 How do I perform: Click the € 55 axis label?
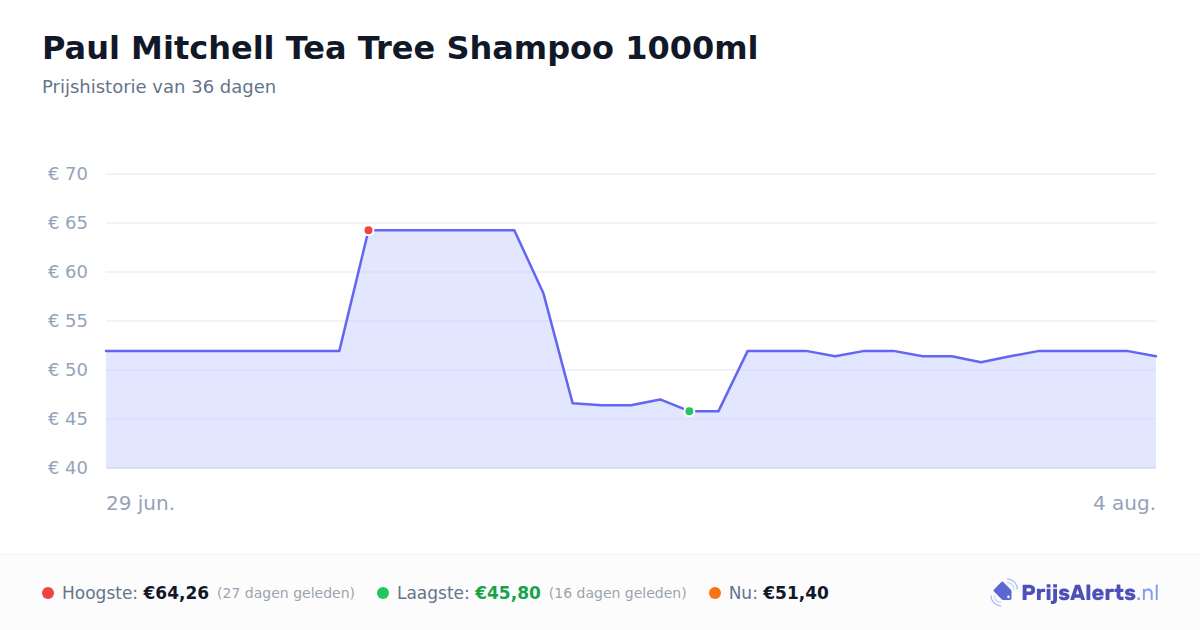click(x=68, y=321)
